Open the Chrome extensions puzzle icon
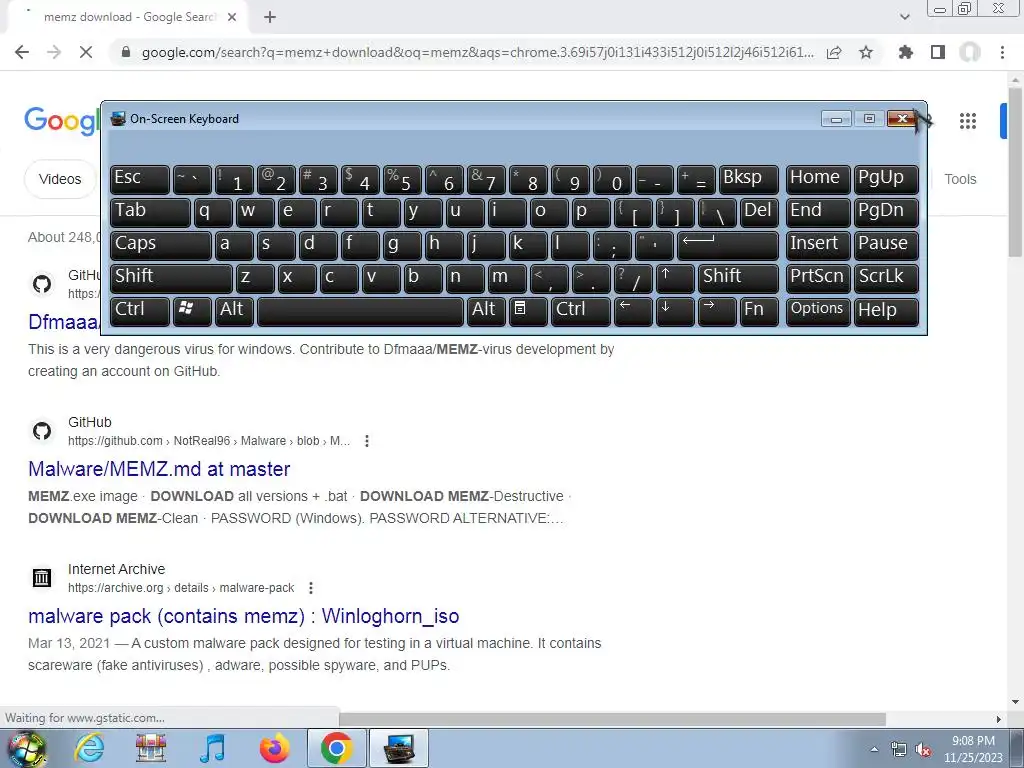This screenshot has width=1024, height=768. click(x=905, y=52)
